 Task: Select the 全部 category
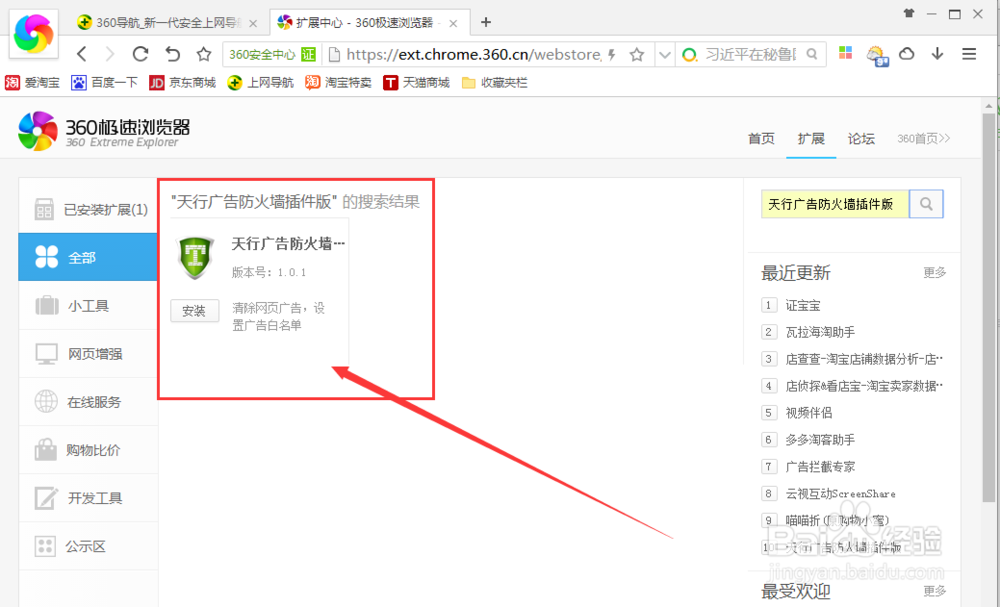point(88,257)
